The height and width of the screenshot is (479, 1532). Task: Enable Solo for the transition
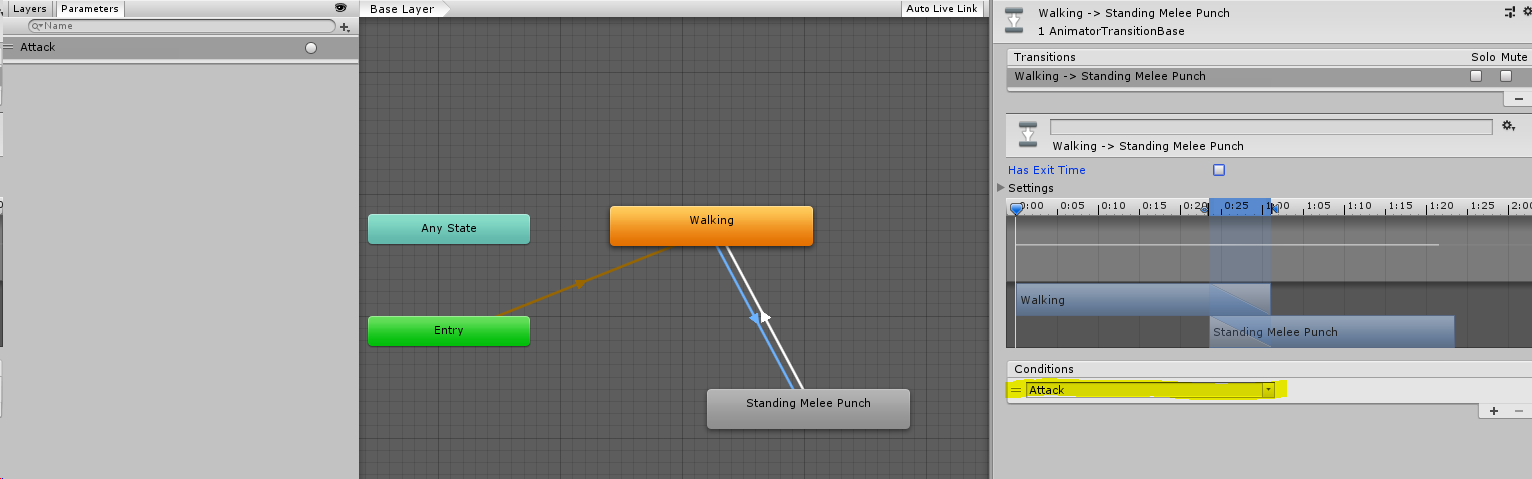[x=1476, y=76]
